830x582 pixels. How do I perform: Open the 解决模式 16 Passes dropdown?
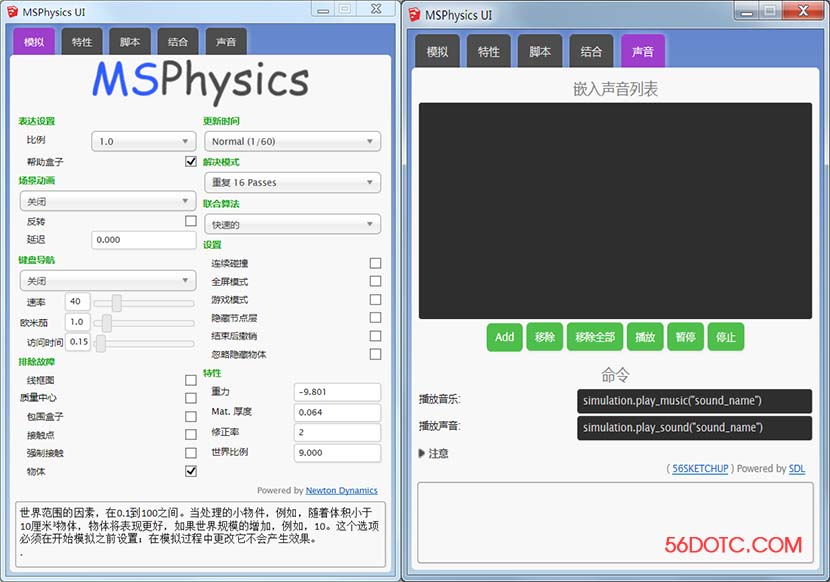[x=292, y=183]
